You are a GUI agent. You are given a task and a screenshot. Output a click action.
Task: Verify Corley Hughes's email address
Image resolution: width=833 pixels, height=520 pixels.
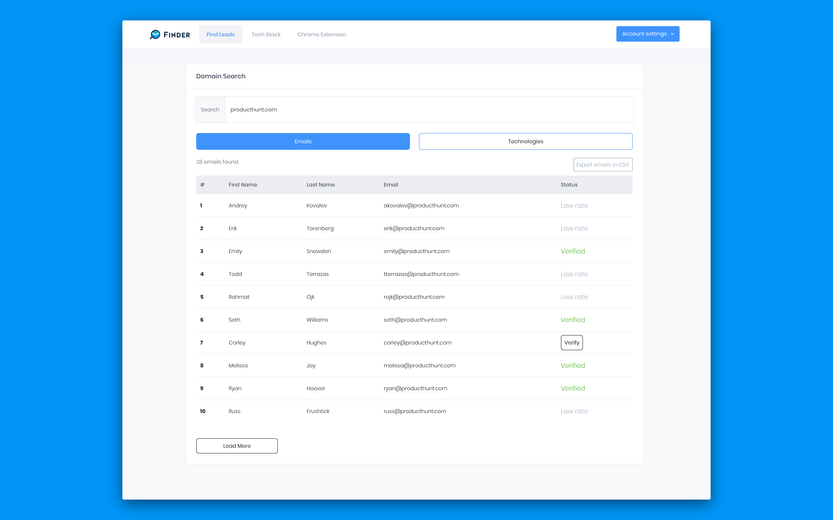572,343
